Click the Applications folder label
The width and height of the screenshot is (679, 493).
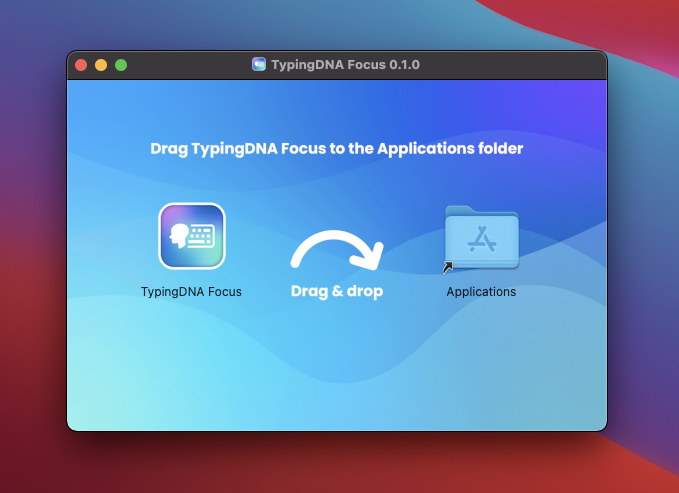tap(481, 292)
